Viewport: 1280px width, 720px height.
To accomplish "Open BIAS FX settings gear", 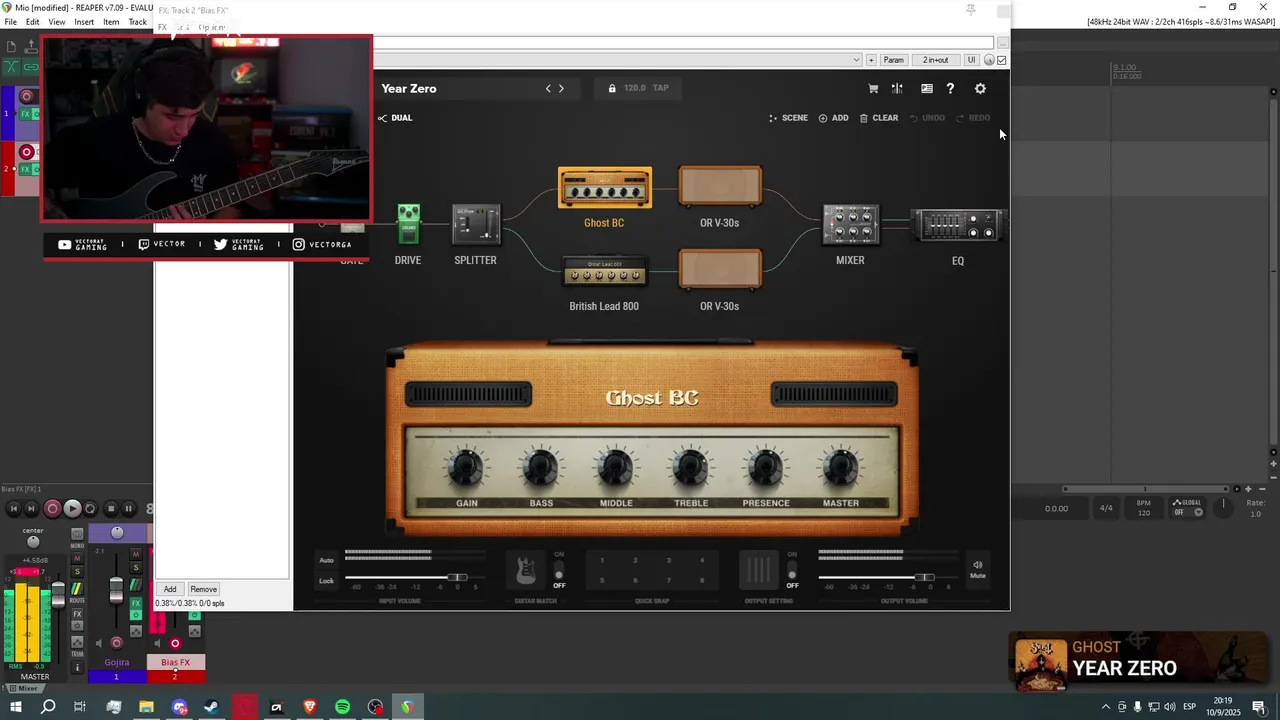I will 980,88.
